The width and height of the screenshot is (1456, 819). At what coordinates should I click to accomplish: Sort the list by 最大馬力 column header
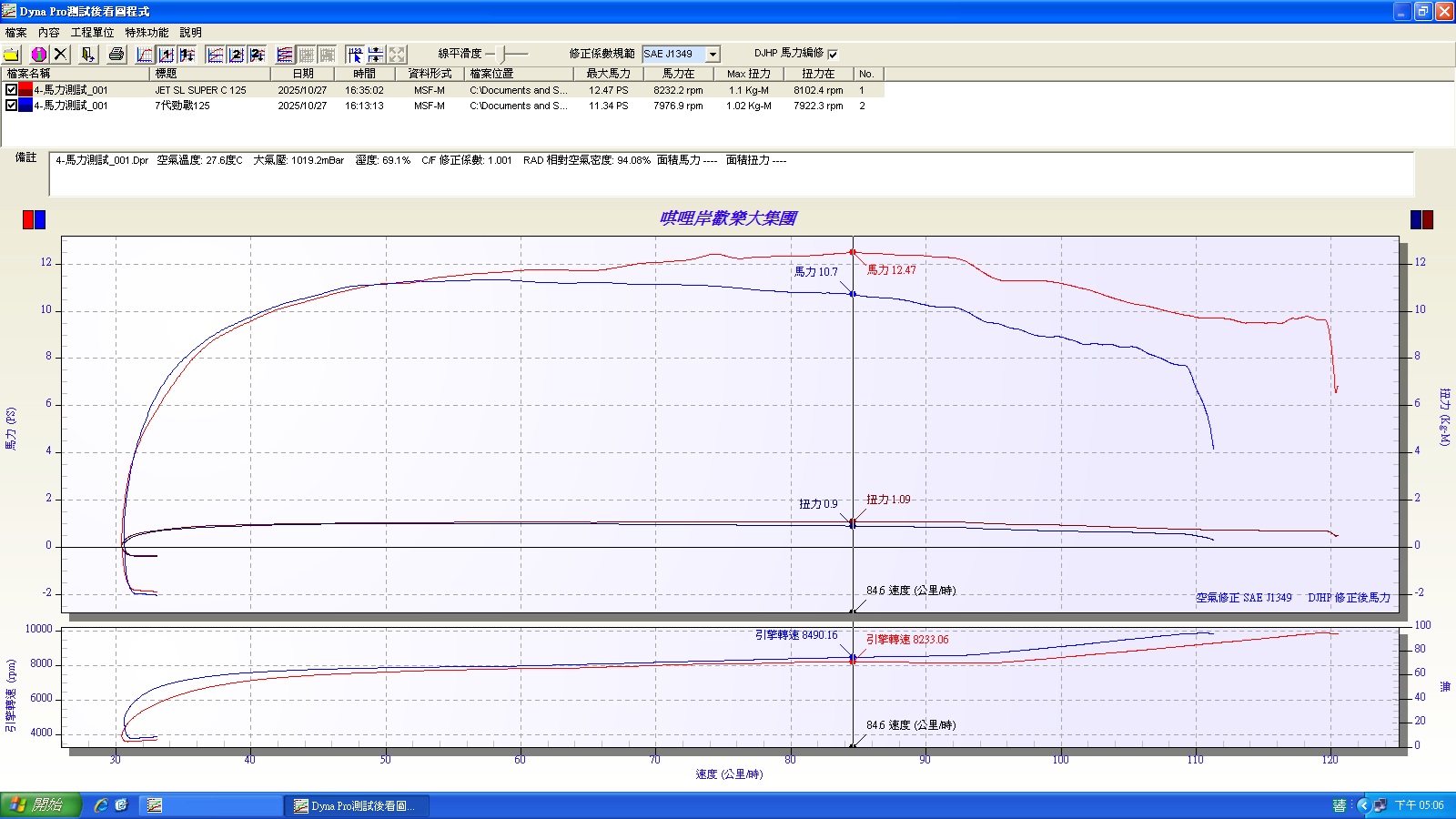(608, 74)
